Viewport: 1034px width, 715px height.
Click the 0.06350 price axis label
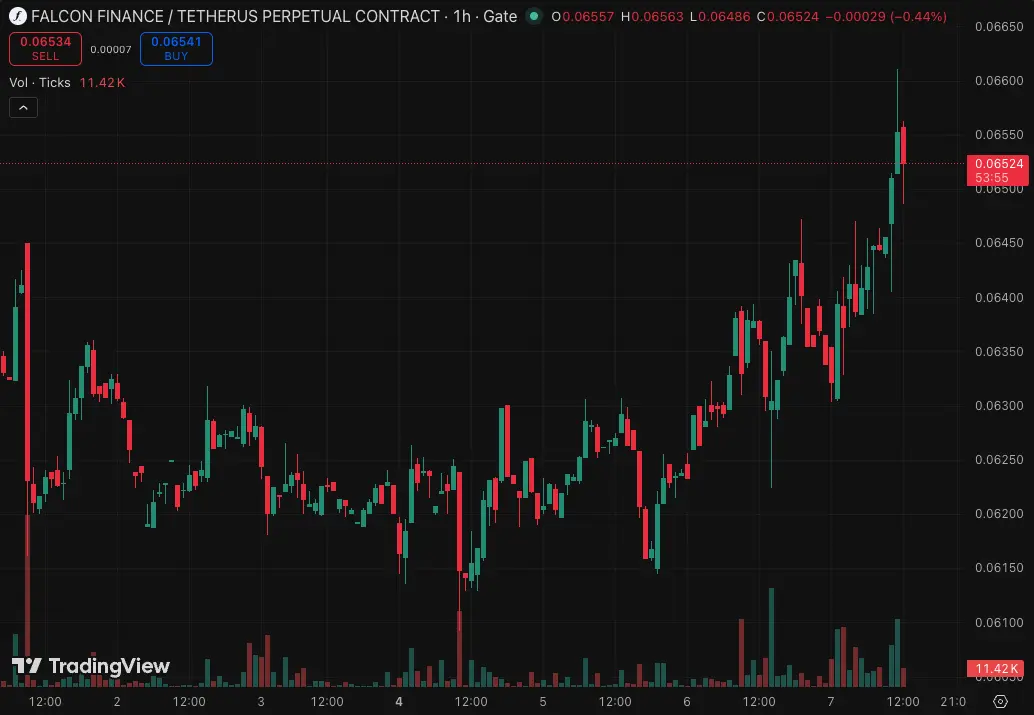[x=999, y=352]
